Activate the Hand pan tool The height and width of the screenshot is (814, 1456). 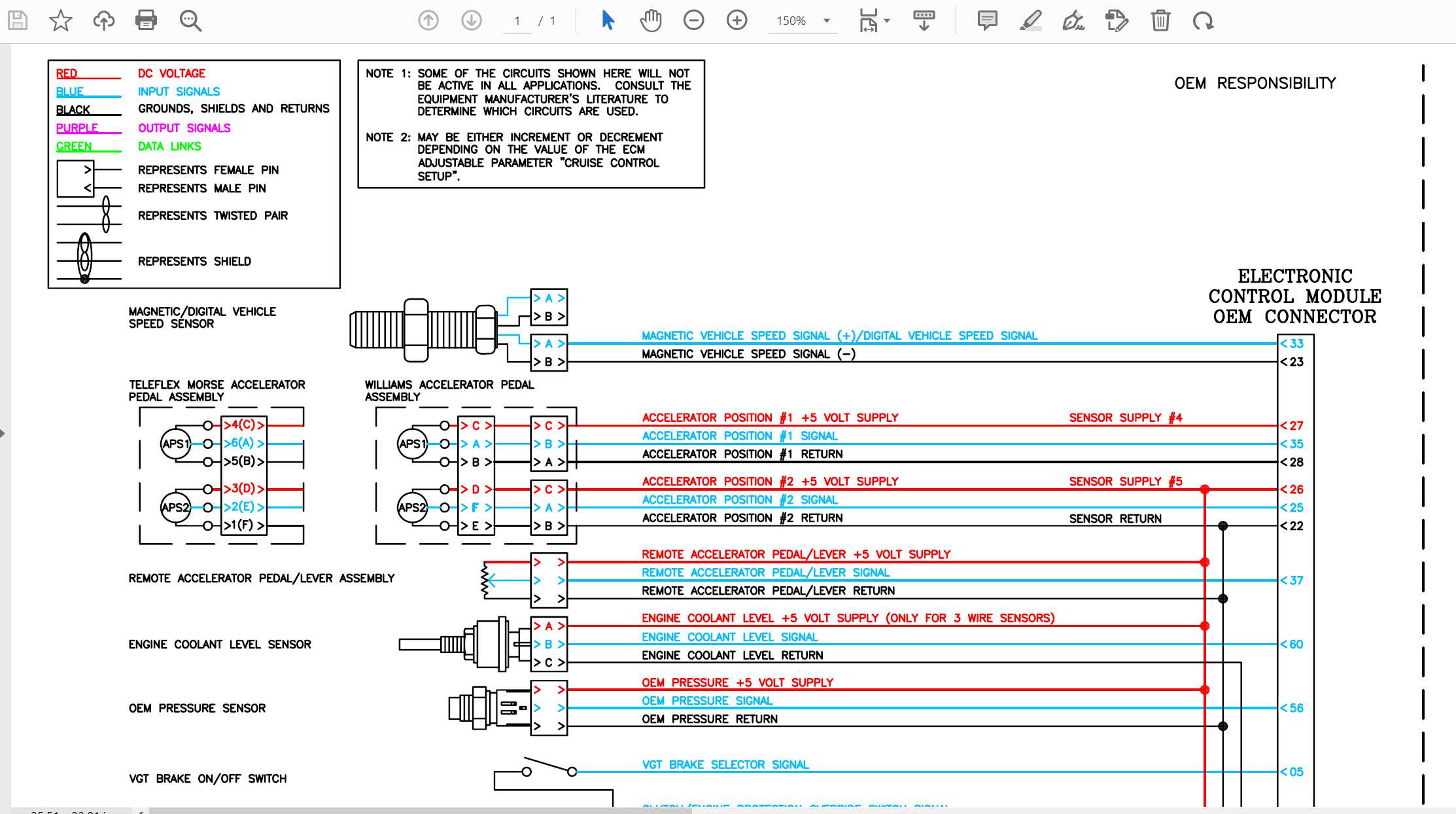(651, 21)
